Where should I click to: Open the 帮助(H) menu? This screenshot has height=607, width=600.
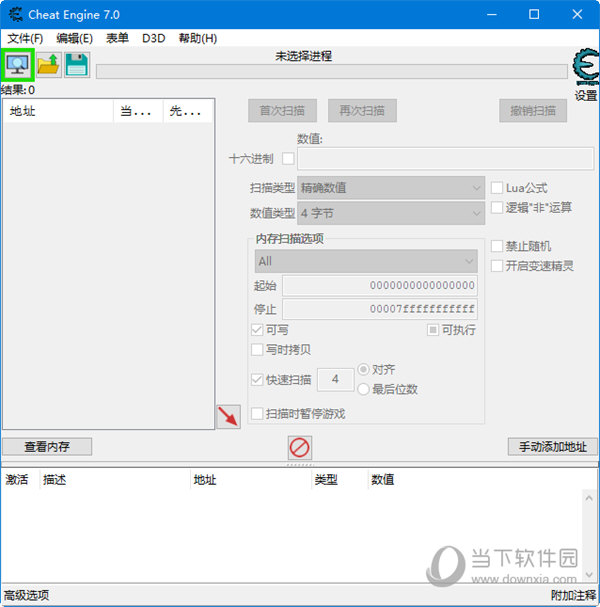point(198,38)
